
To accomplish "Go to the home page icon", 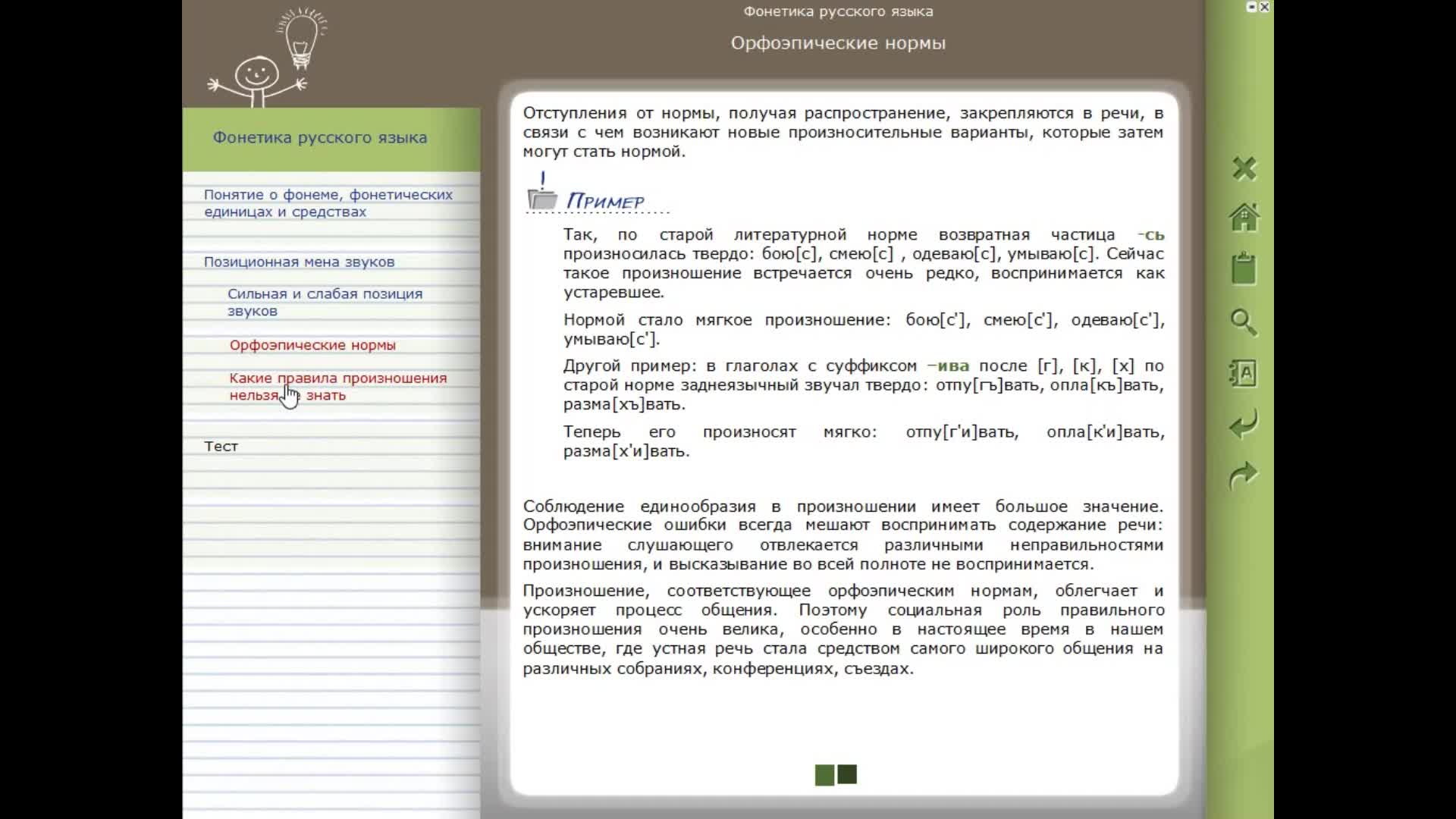I will (x=1244, y=218).
